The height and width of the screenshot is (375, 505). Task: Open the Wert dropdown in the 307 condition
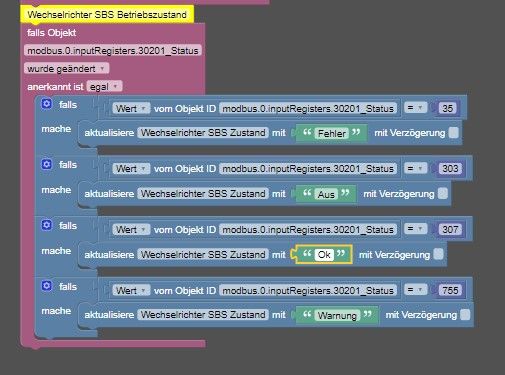pos(131,230)
